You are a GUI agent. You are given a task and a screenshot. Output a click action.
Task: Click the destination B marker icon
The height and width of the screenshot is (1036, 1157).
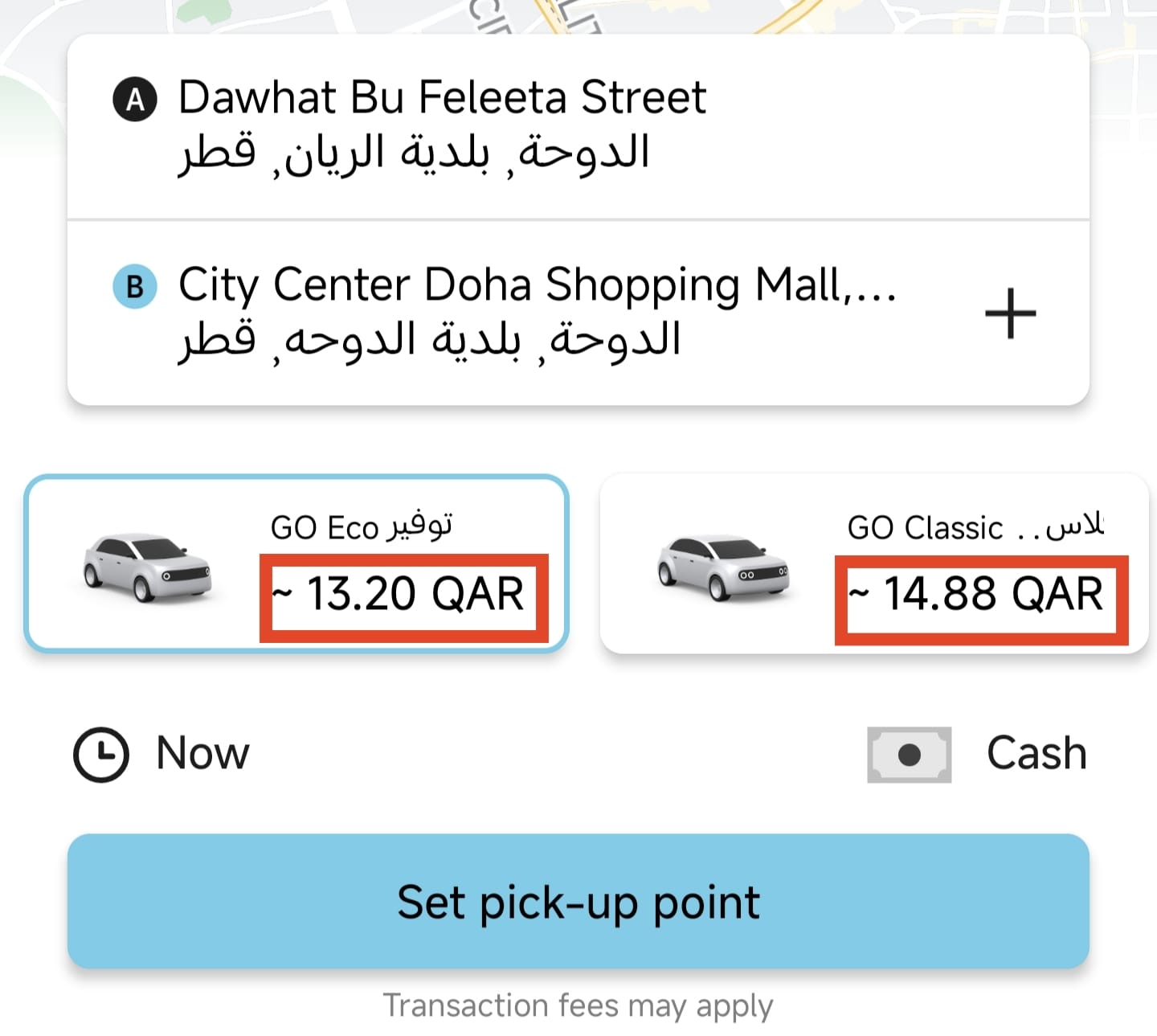point(135,286)
